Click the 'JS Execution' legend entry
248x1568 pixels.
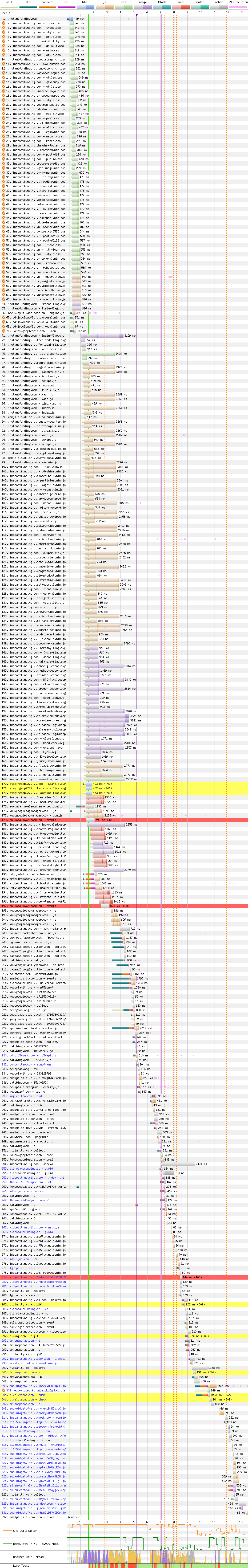(238, 2)
